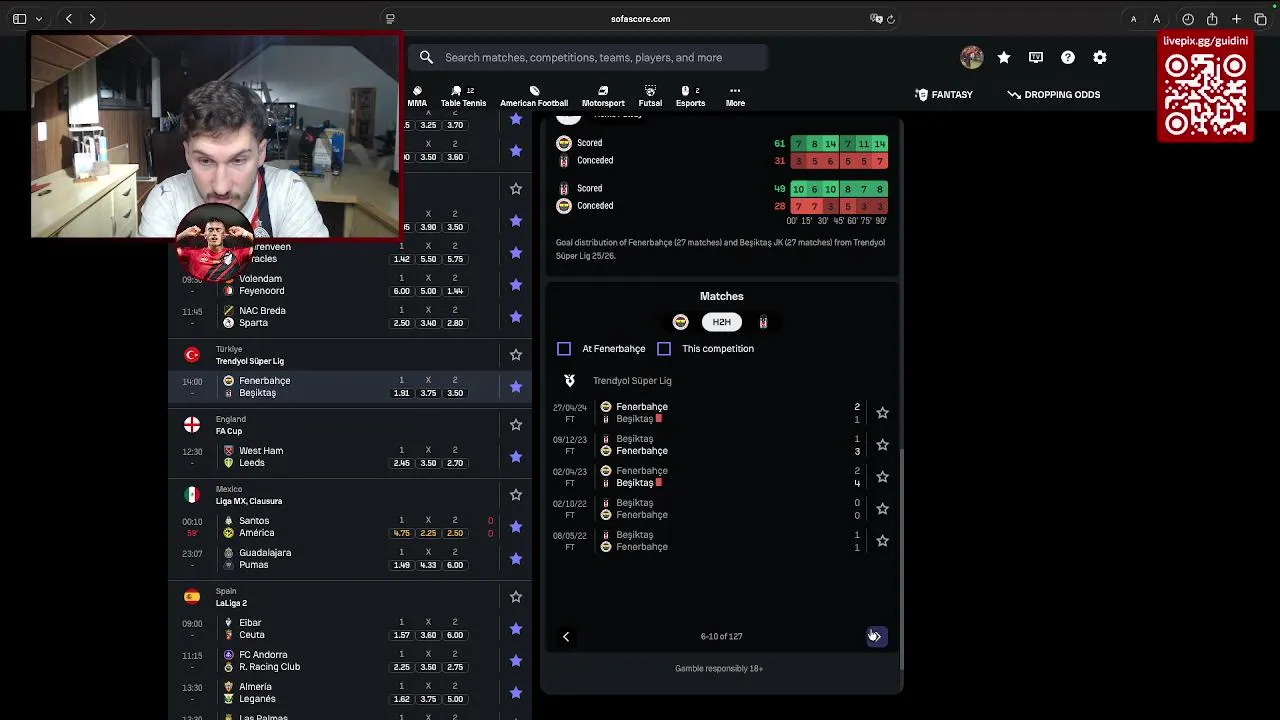The height and width of the screenshot is (720, 1280).
Task: Favourite the 02/04/23 Fenerbahçe match
Action: 882,477
